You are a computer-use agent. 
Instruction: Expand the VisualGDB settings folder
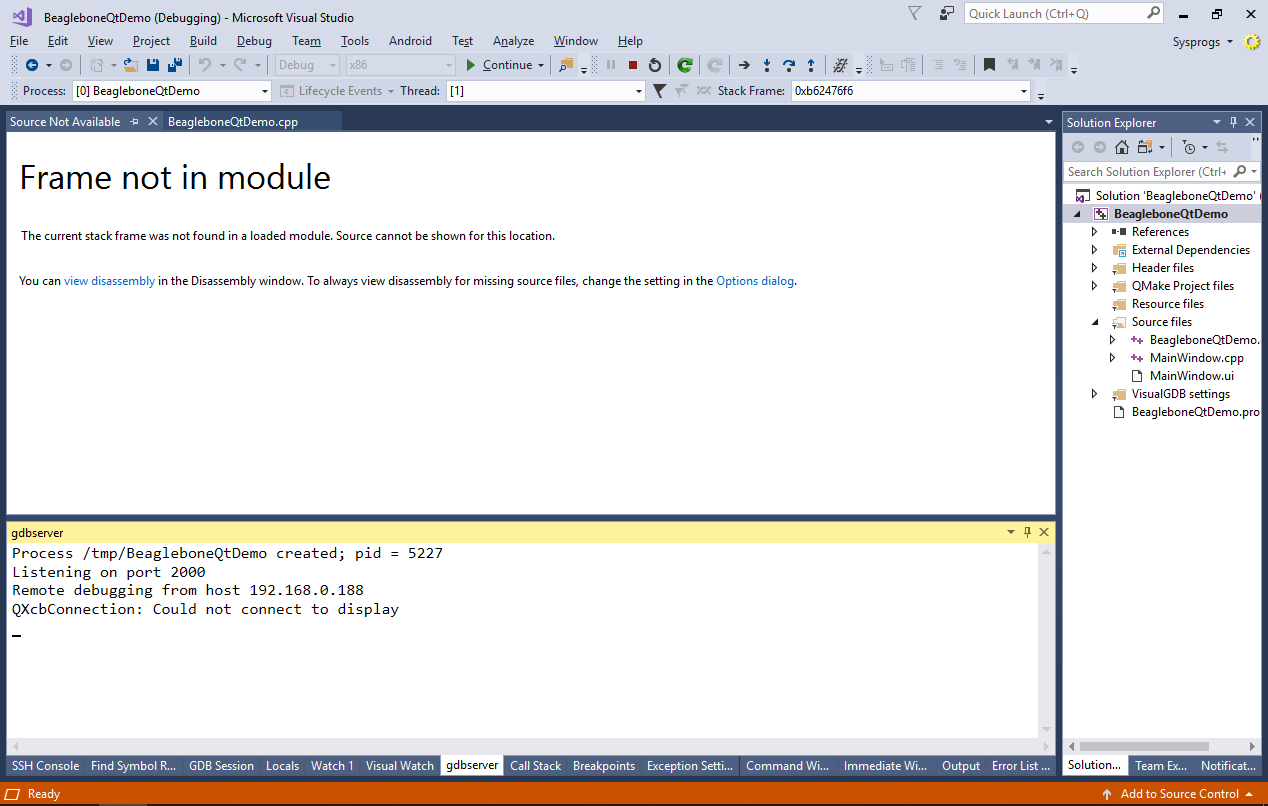tap(1095, 394)
